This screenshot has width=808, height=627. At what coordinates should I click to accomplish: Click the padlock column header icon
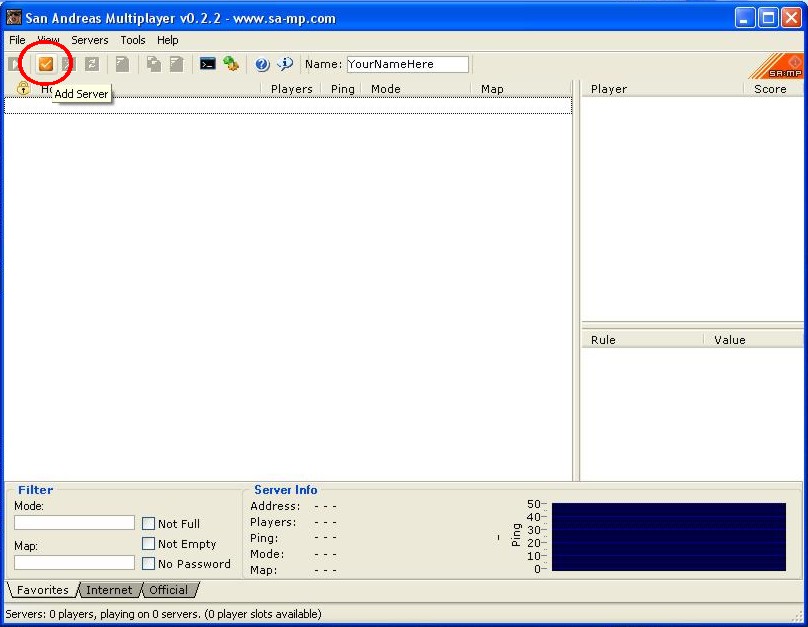[x=23, y=88]
